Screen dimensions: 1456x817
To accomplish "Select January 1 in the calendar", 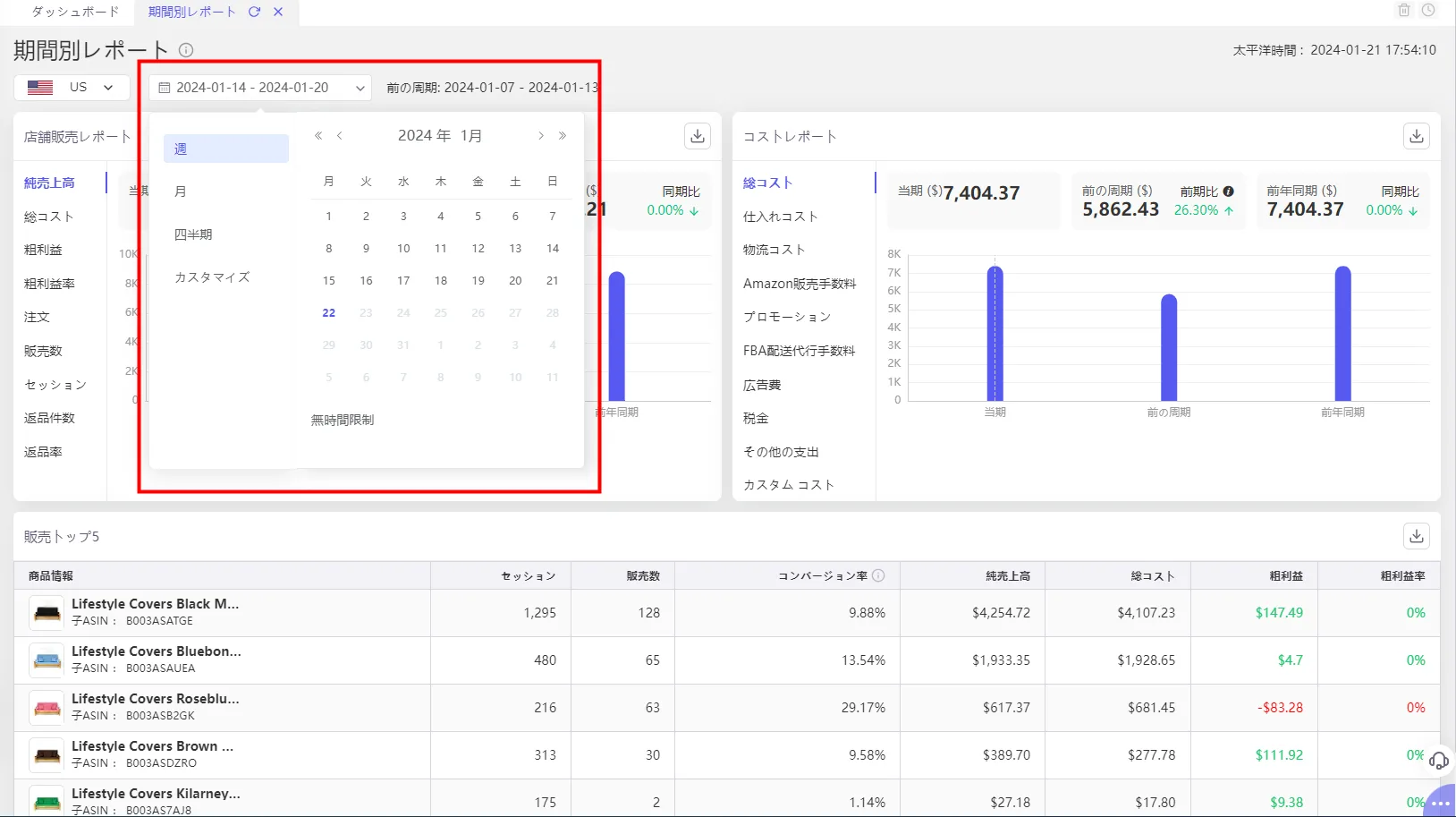I will coord(329,216).
